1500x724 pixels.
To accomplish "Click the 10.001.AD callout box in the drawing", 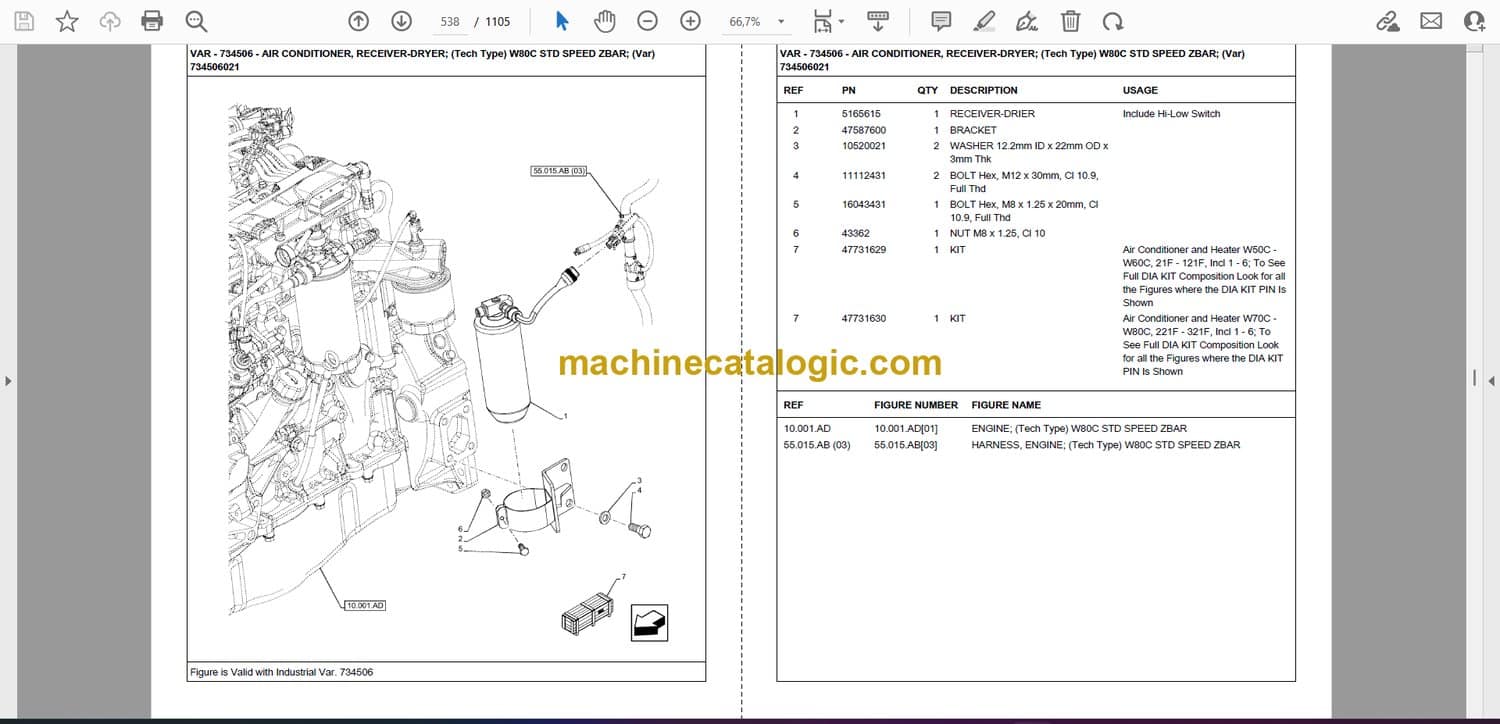I will tap(365, 605).
